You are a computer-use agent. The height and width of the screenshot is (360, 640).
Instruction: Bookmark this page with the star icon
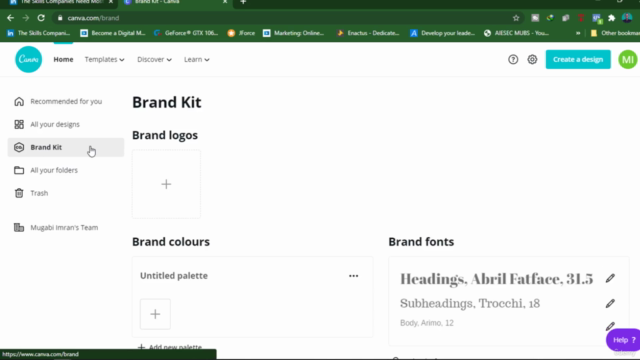click(x=516, y=18)
